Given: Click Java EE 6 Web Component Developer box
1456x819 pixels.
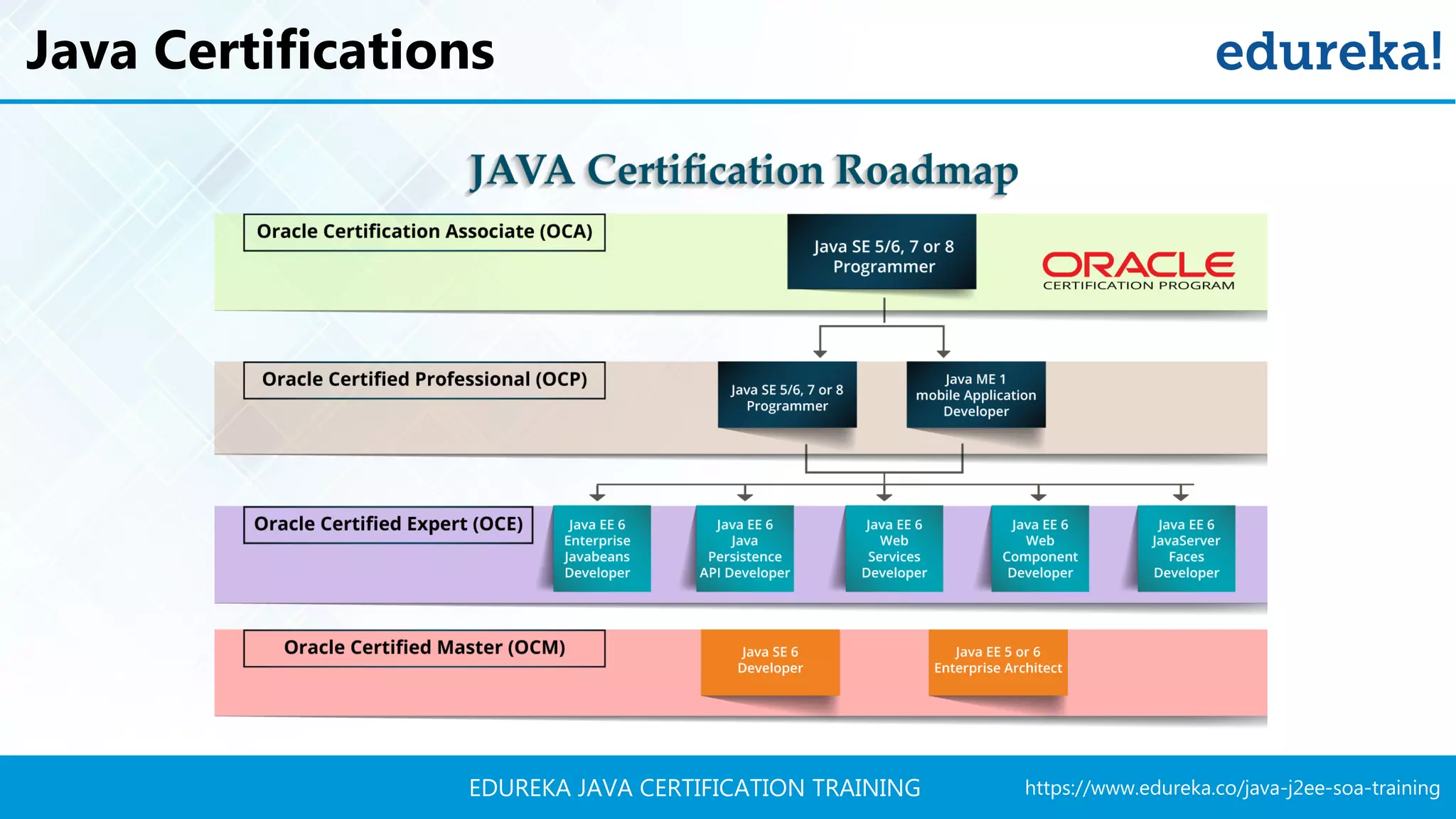Looking at the screenshot, I should (1040, 548).
